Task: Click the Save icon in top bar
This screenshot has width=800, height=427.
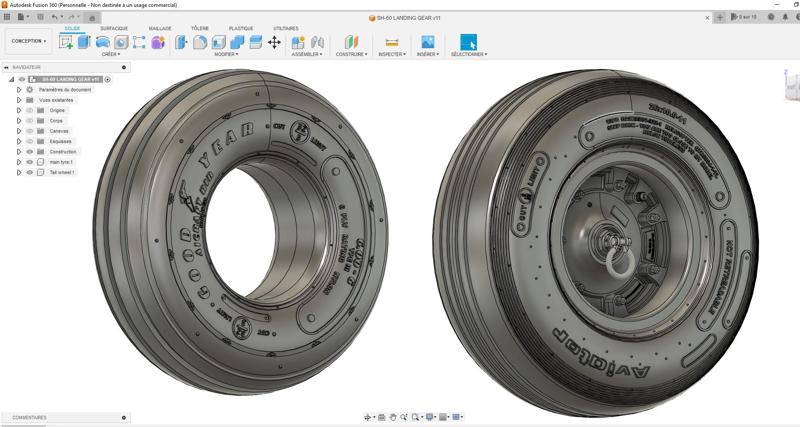Action: click(40, 17)
